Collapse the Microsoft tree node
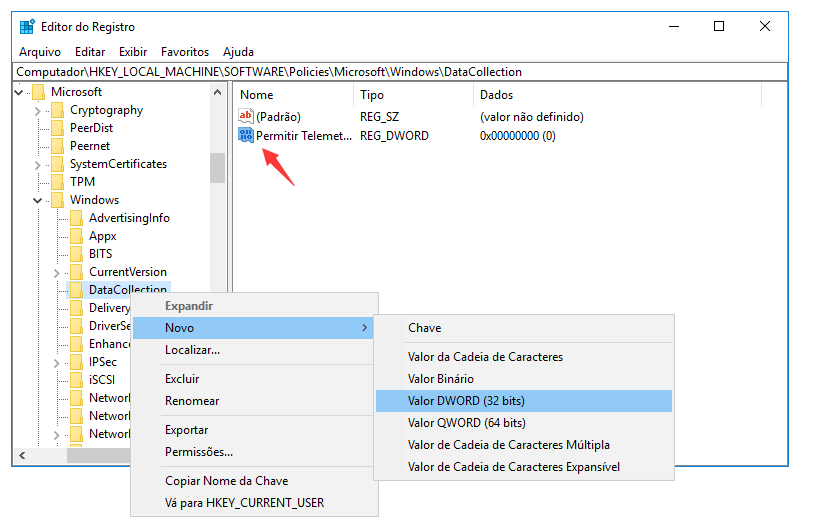This screenshot has width=813, height=532. (x=19, y=92)
